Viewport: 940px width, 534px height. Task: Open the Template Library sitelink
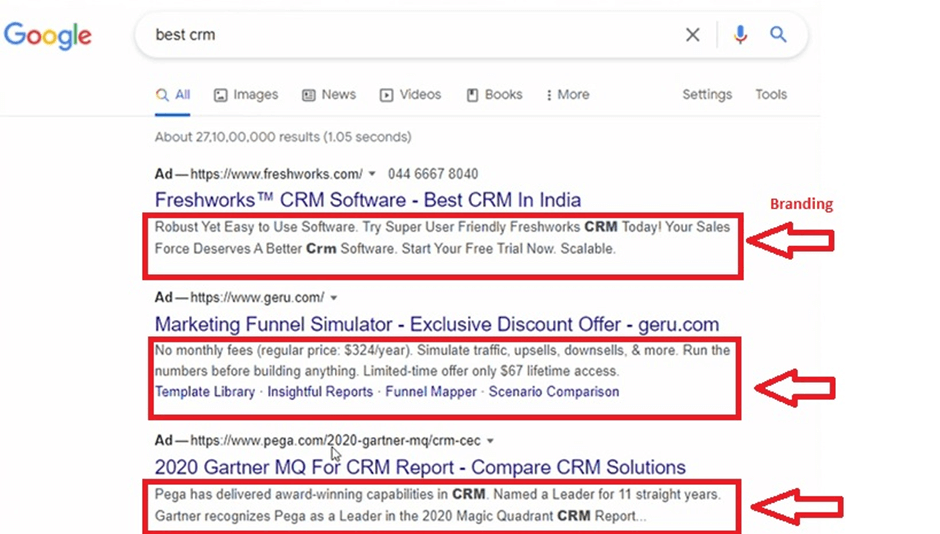click(205, 392)
